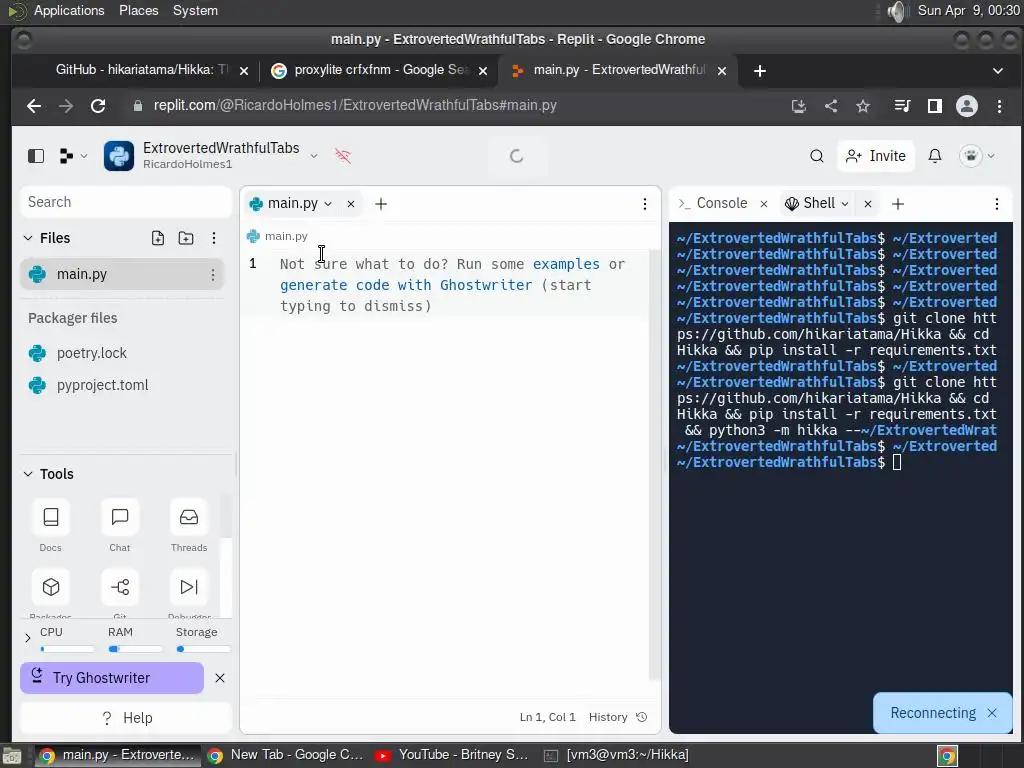Expand the ExtrovertedWrathfulTabs repl name dropdown
Viewport: 1024px width, 768px height.
click(x=314, y=156)
